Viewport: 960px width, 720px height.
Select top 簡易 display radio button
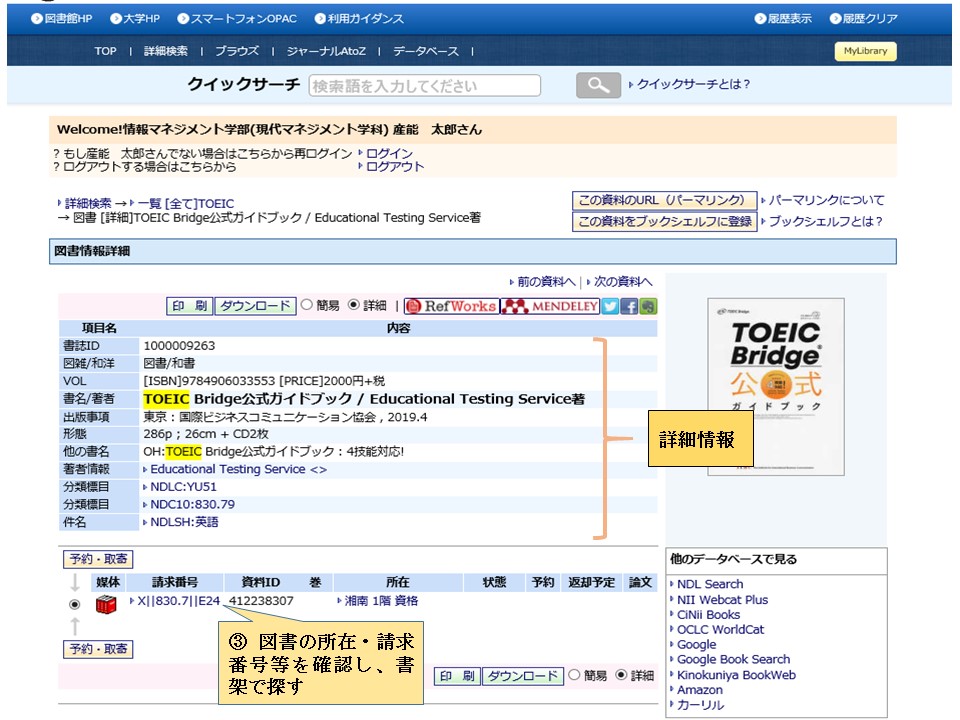click(x=307, y=304)
